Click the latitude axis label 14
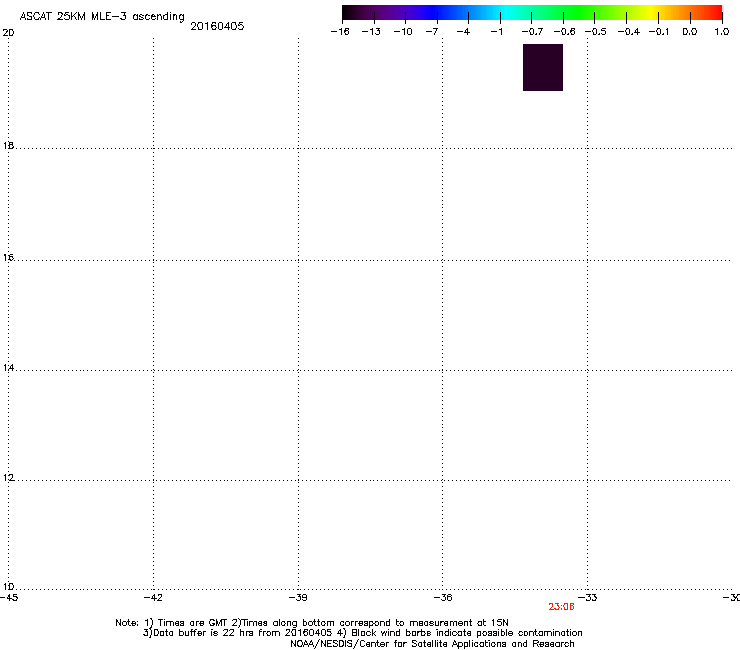This screenshot has width=740, height=650. 8,368
